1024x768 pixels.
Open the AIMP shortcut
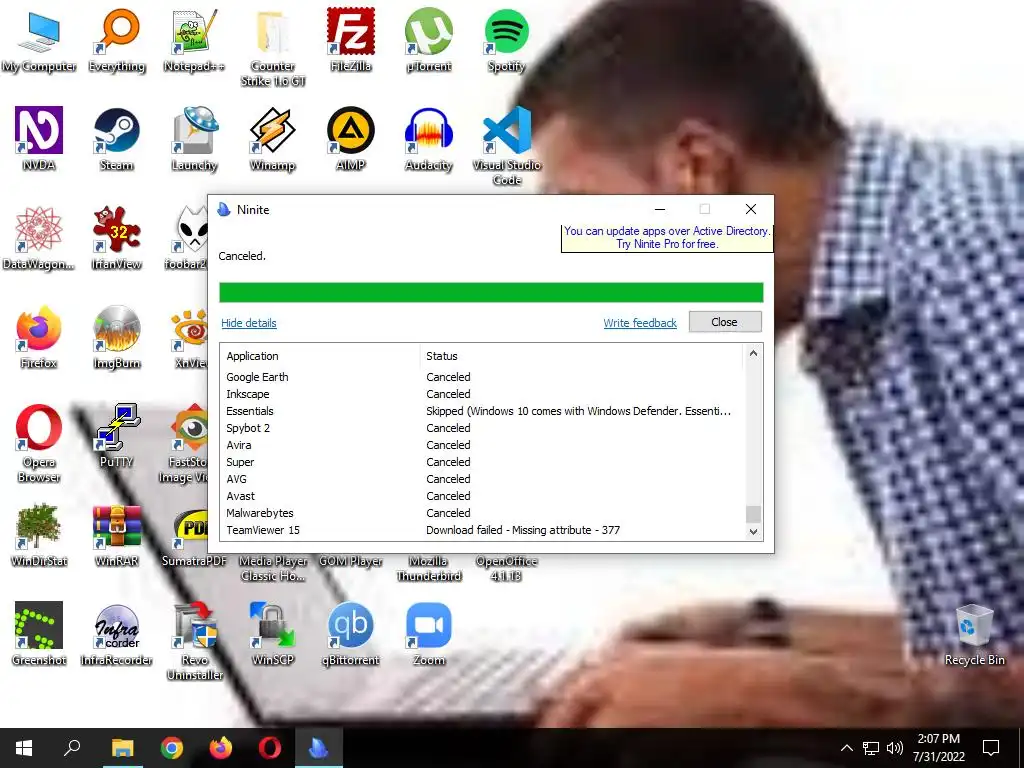point(351,139)
